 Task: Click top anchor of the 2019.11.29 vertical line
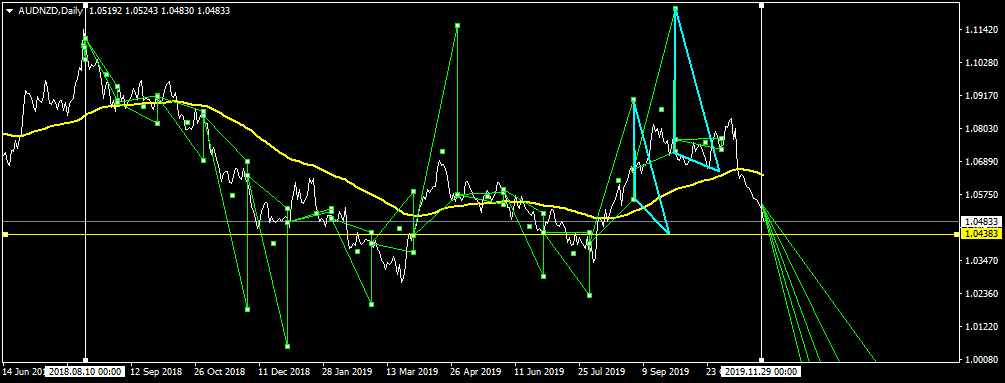761,5
